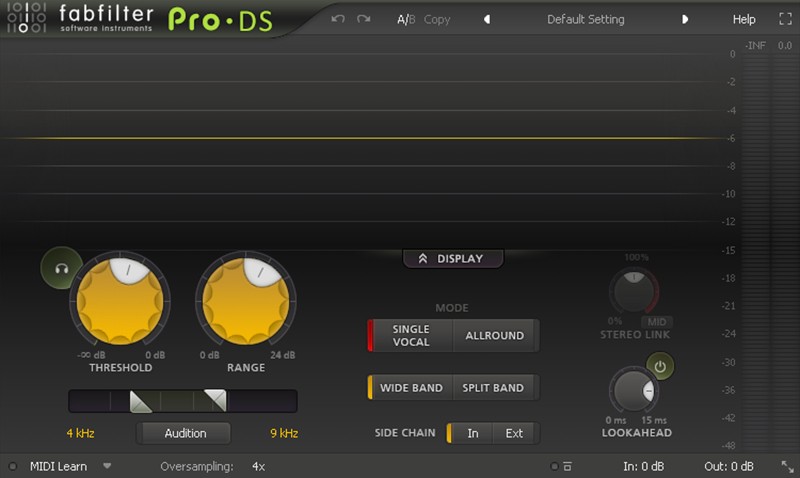The height and width of the screenshot is (478, 800).
Task: Select Split Band processing
Action: 493,388
